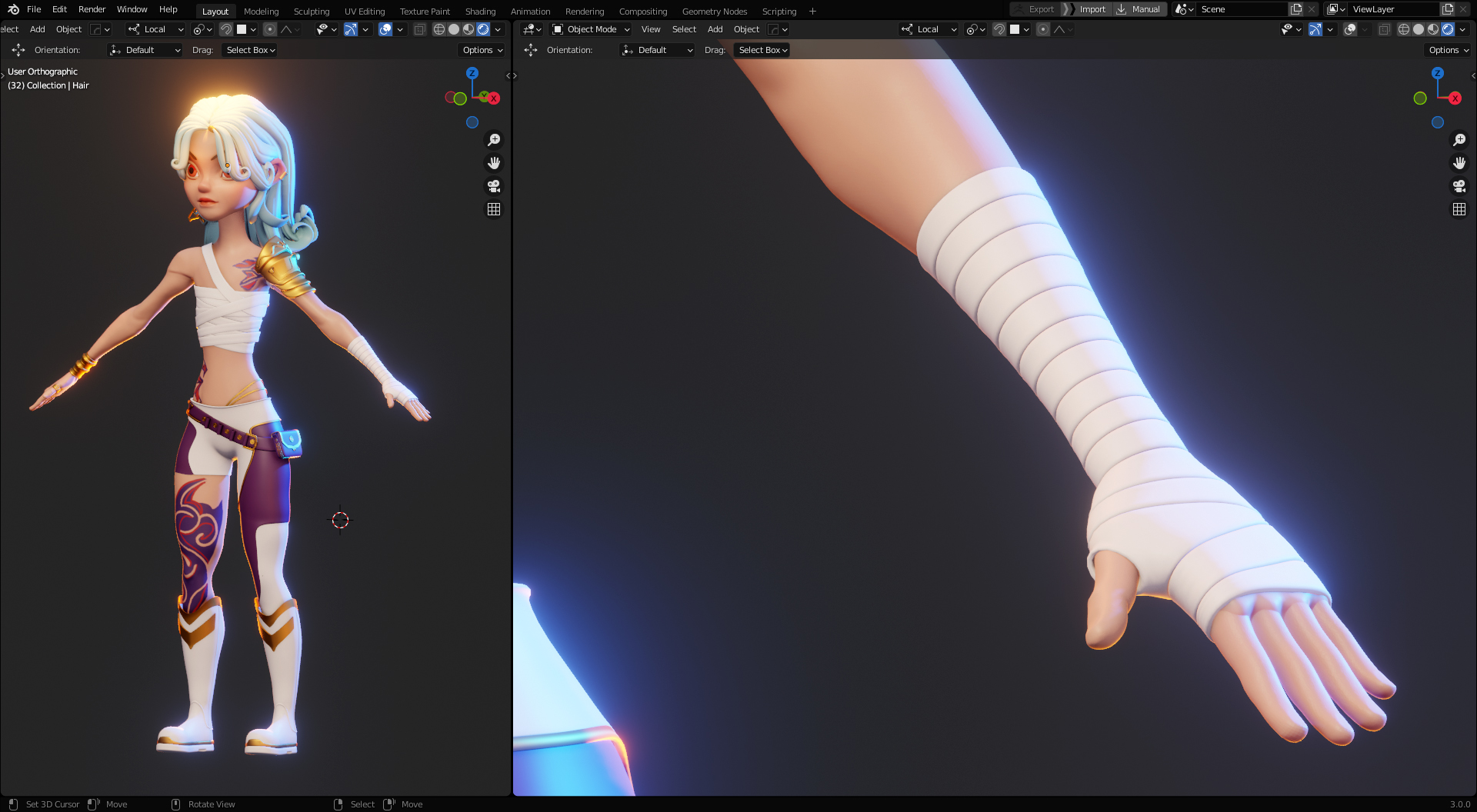Add a new workspace with plus icon
The width and height of the screenshot is (1477, 812).
[x=812, y=12]
